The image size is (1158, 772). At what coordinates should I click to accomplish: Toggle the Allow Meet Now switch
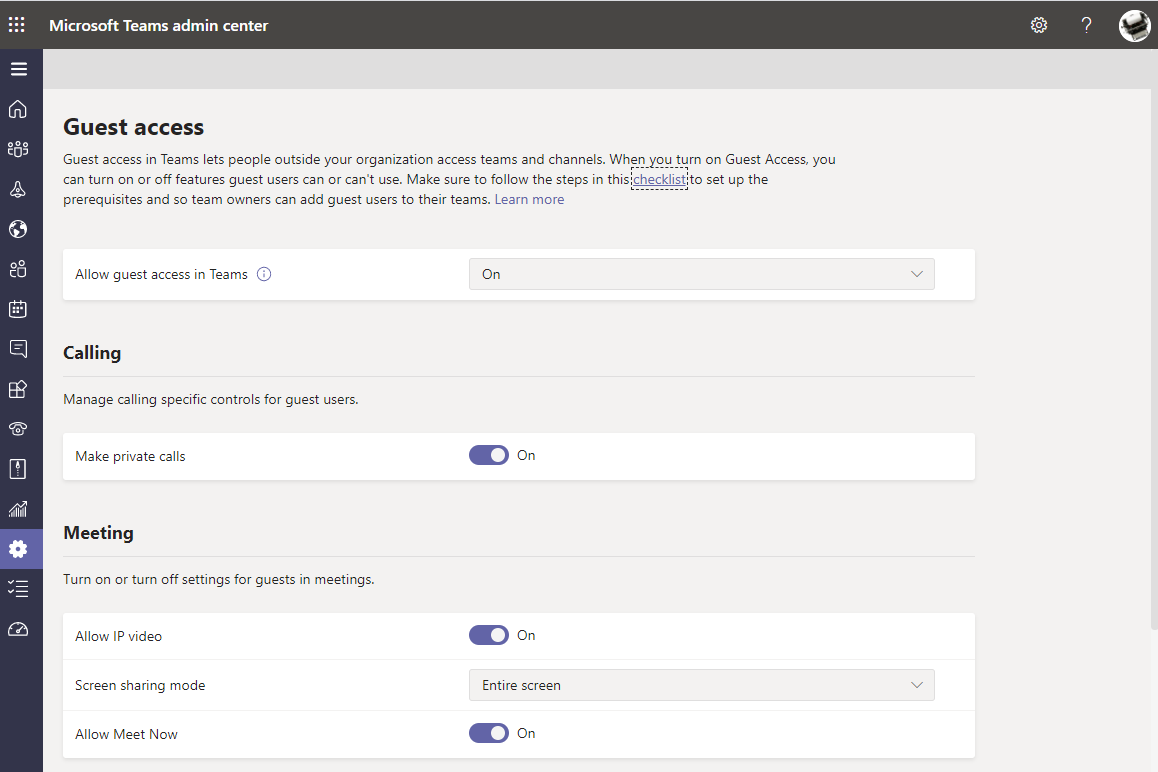[x=489, y=733]
